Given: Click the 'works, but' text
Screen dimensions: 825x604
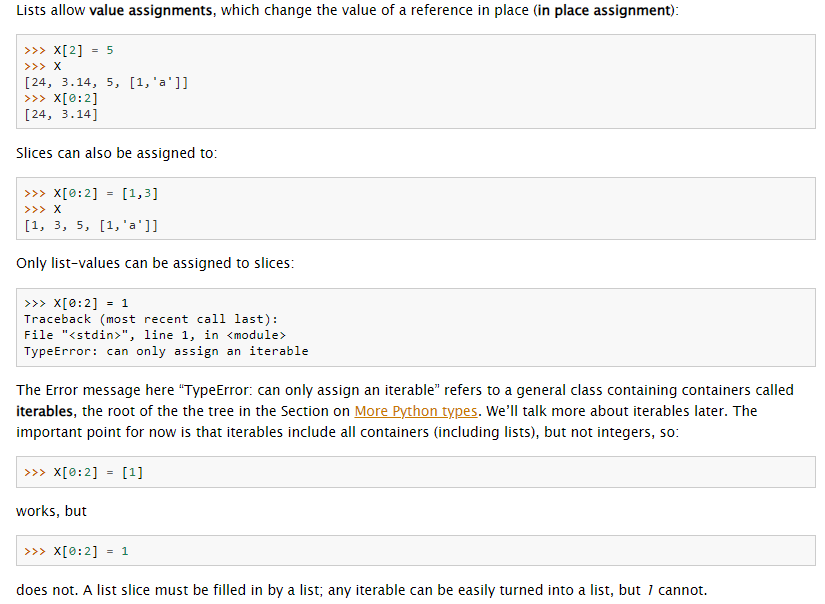Looking at the screenshot, I should (52, 511).
